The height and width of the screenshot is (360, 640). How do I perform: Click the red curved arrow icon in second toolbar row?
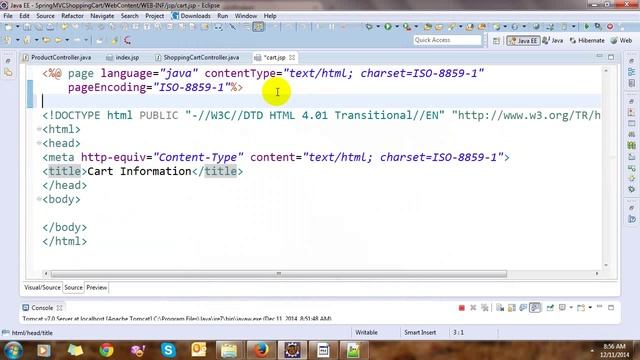click(127, 40)
